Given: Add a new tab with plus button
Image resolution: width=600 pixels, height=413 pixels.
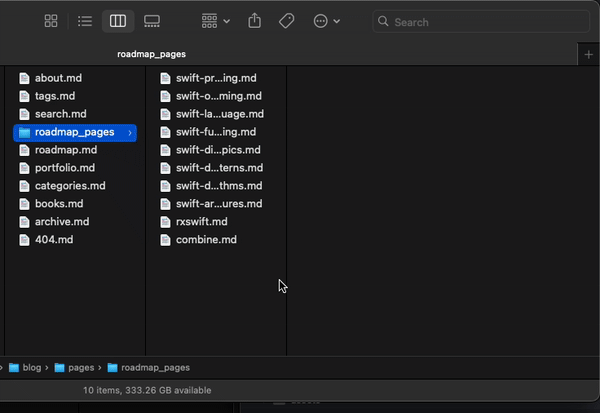Looking at the screenshot, I should pyautogui.click(x=588, y=54).
